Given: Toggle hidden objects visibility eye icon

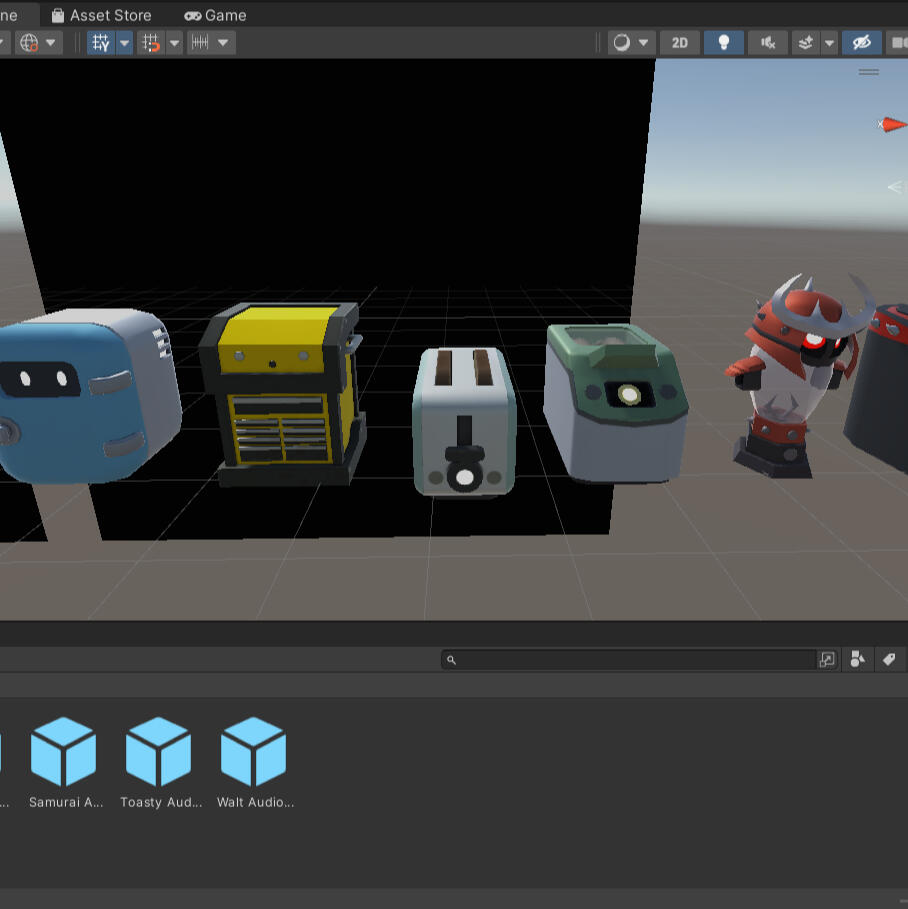Looking at the screenshot, I should point(862,42).
